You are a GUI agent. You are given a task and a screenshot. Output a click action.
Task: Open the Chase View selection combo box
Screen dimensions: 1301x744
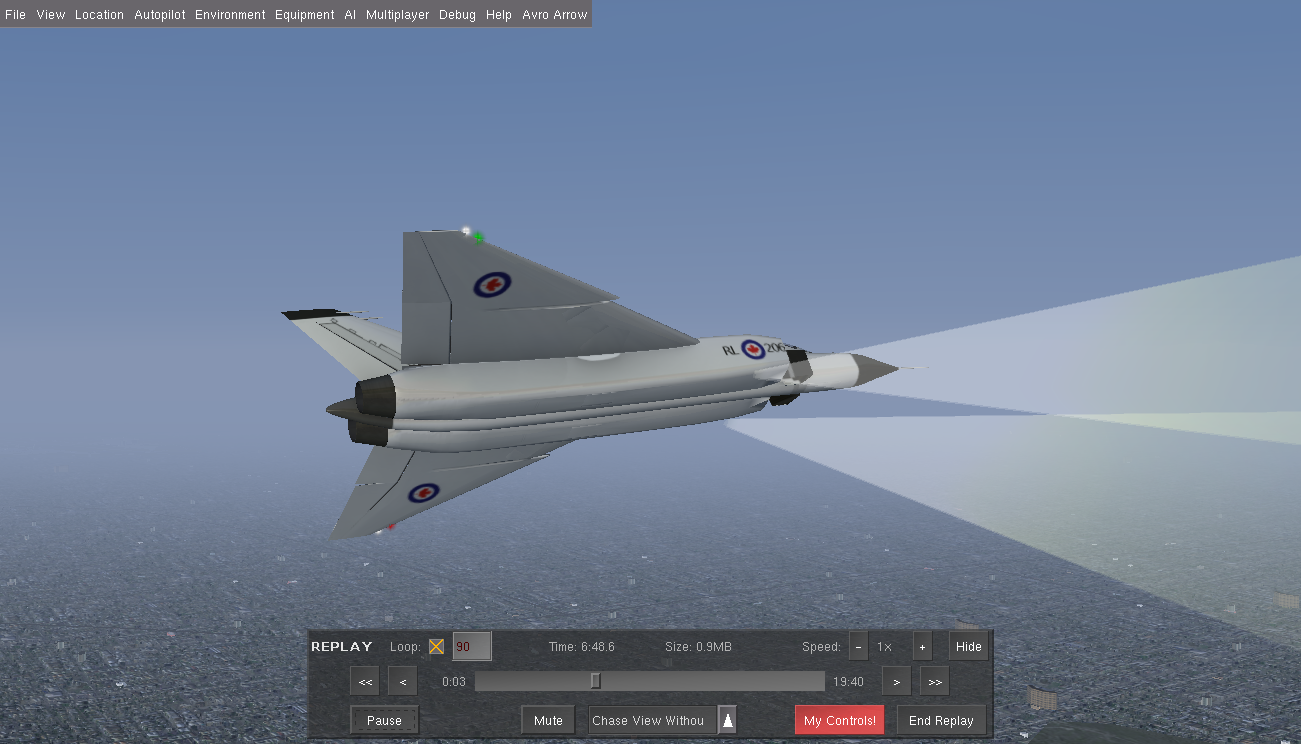(652, 720)
